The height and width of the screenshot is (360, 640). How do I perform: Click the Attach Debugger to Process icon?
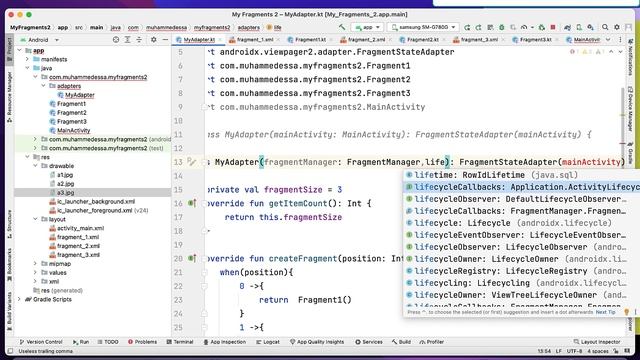542,27
